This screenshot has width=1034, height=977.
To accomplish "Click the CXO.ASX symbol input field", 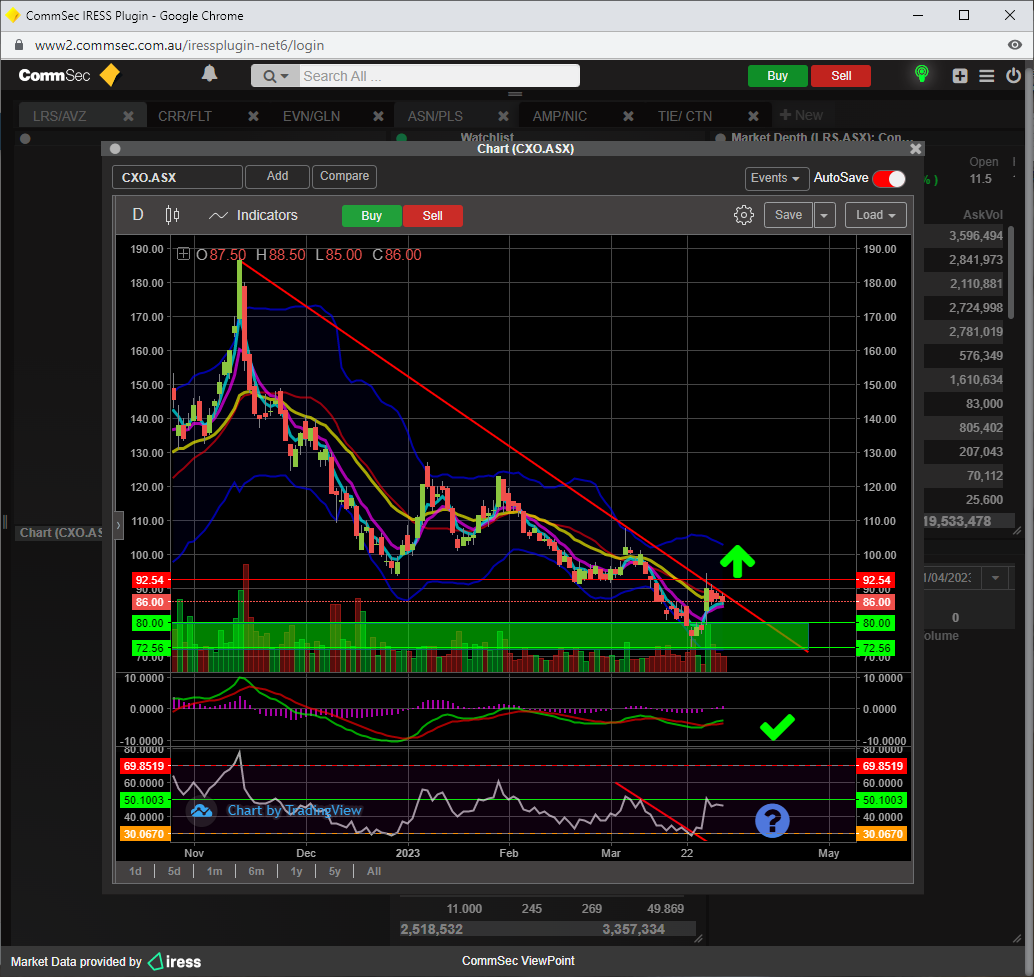I will 177,177.
